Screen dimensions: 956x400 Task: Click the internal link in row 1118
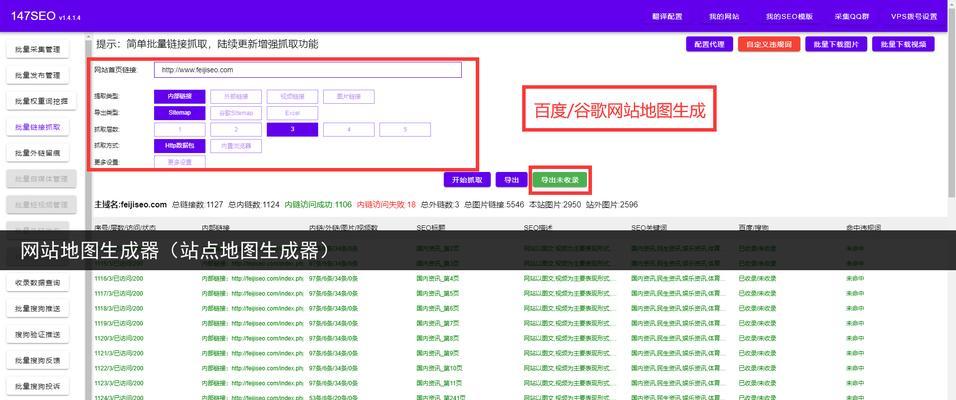coord(252,308)
